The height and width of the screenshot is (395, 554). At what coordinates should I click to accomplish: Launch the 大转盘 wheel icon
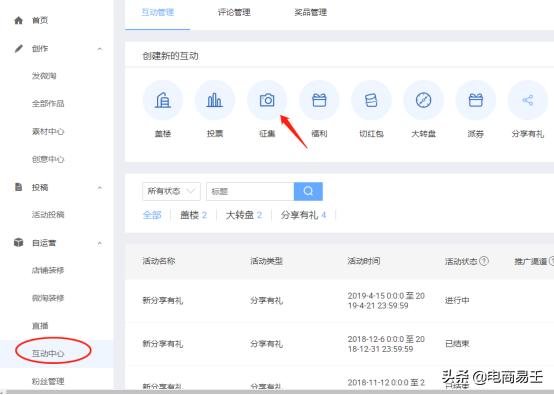(423, 100)
